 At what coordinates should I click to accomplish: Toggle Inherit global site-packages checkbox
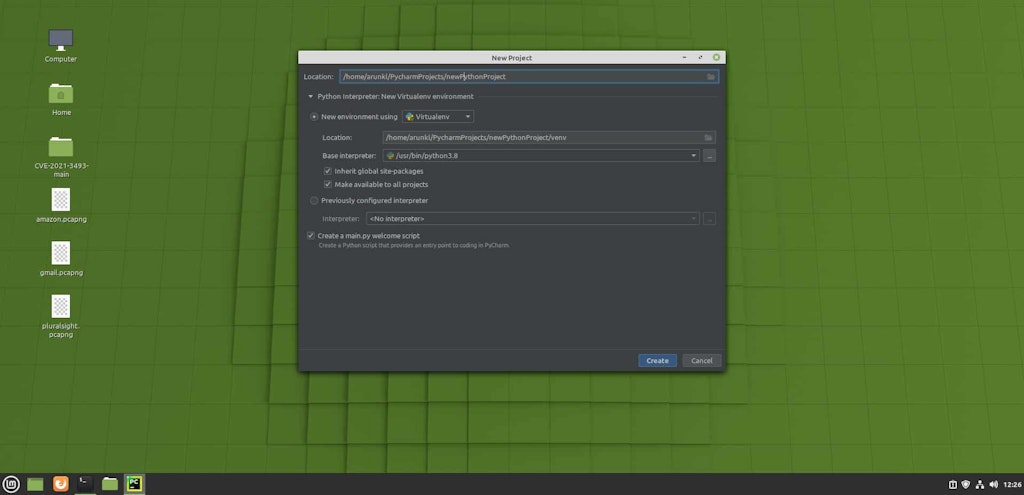coord(328,171)
